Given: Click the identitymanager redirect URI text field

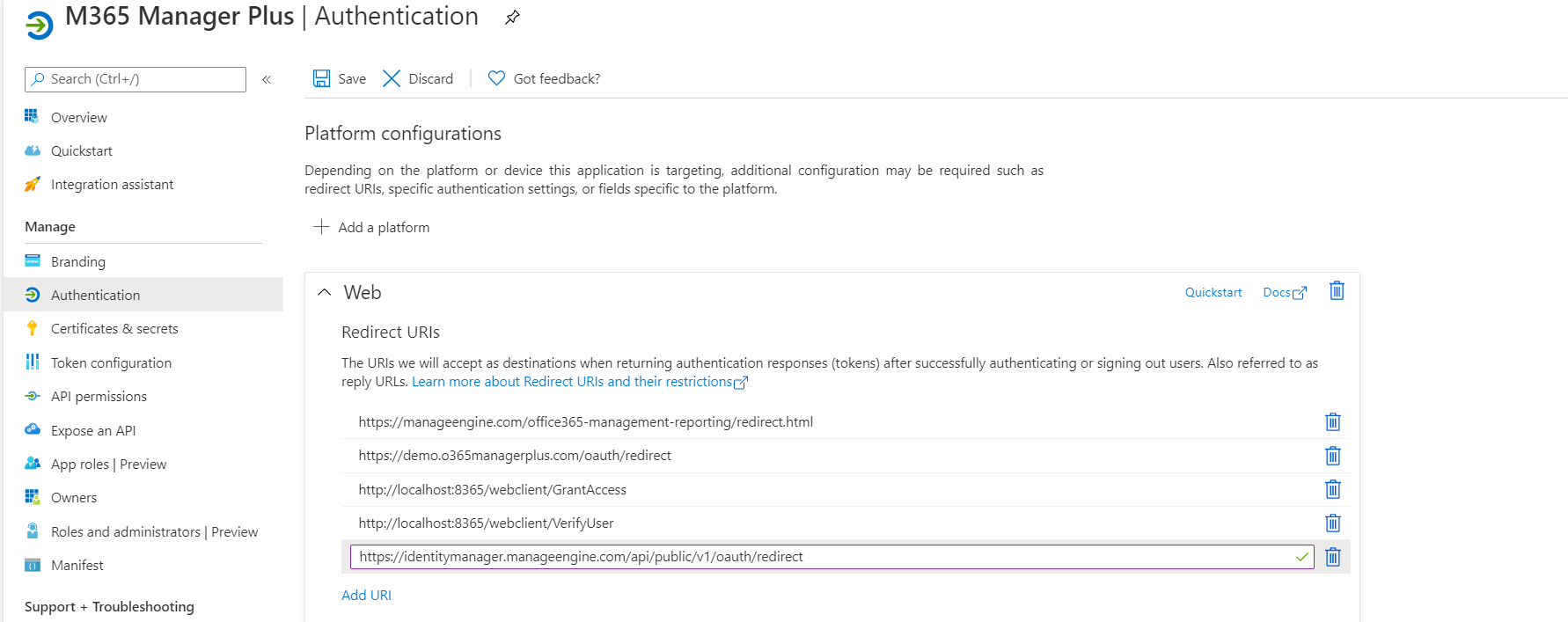Looking at the screenshot, I should click(818, 557).
